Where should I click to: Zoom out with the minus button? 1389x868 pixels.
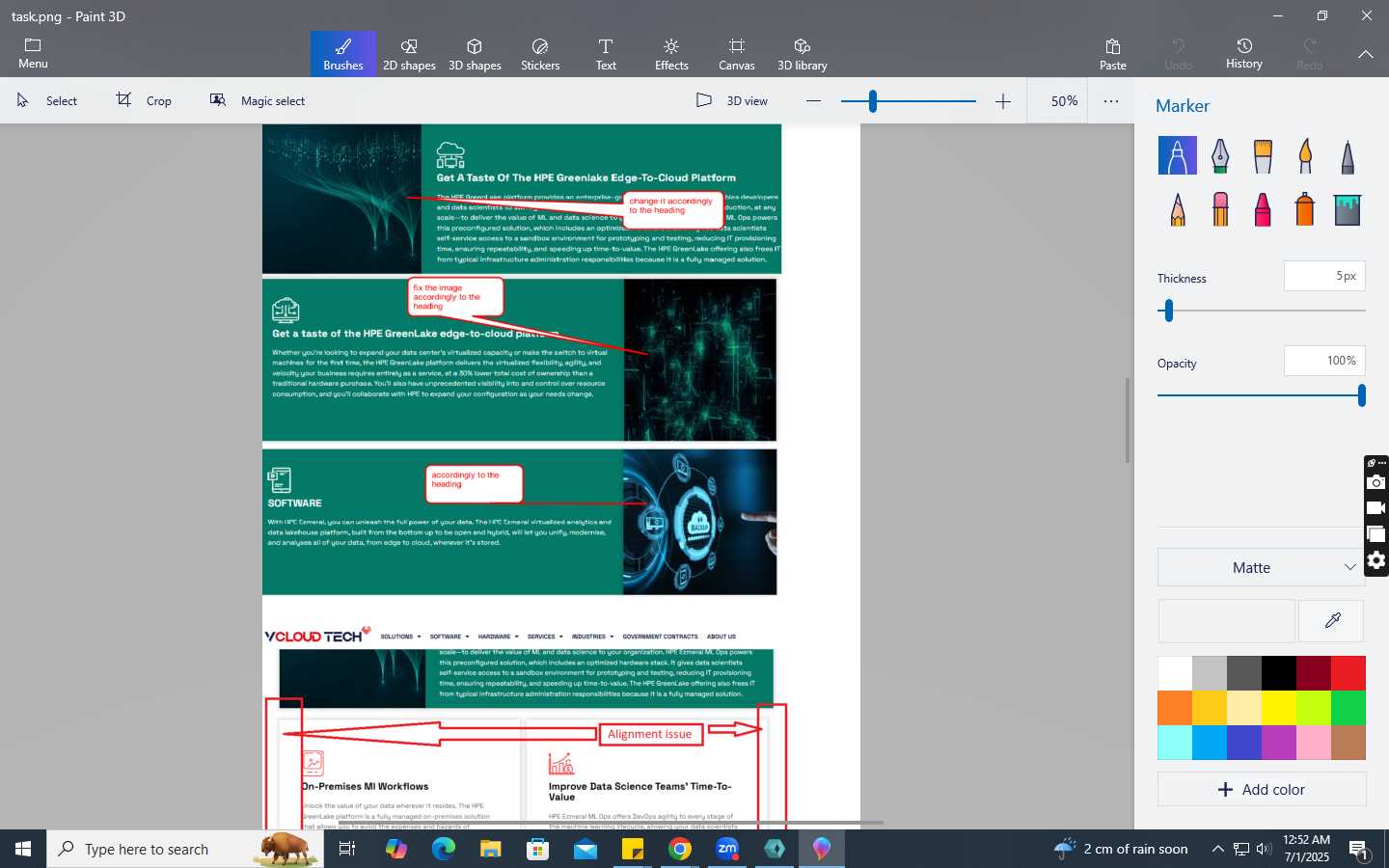[x=813, y=101]
